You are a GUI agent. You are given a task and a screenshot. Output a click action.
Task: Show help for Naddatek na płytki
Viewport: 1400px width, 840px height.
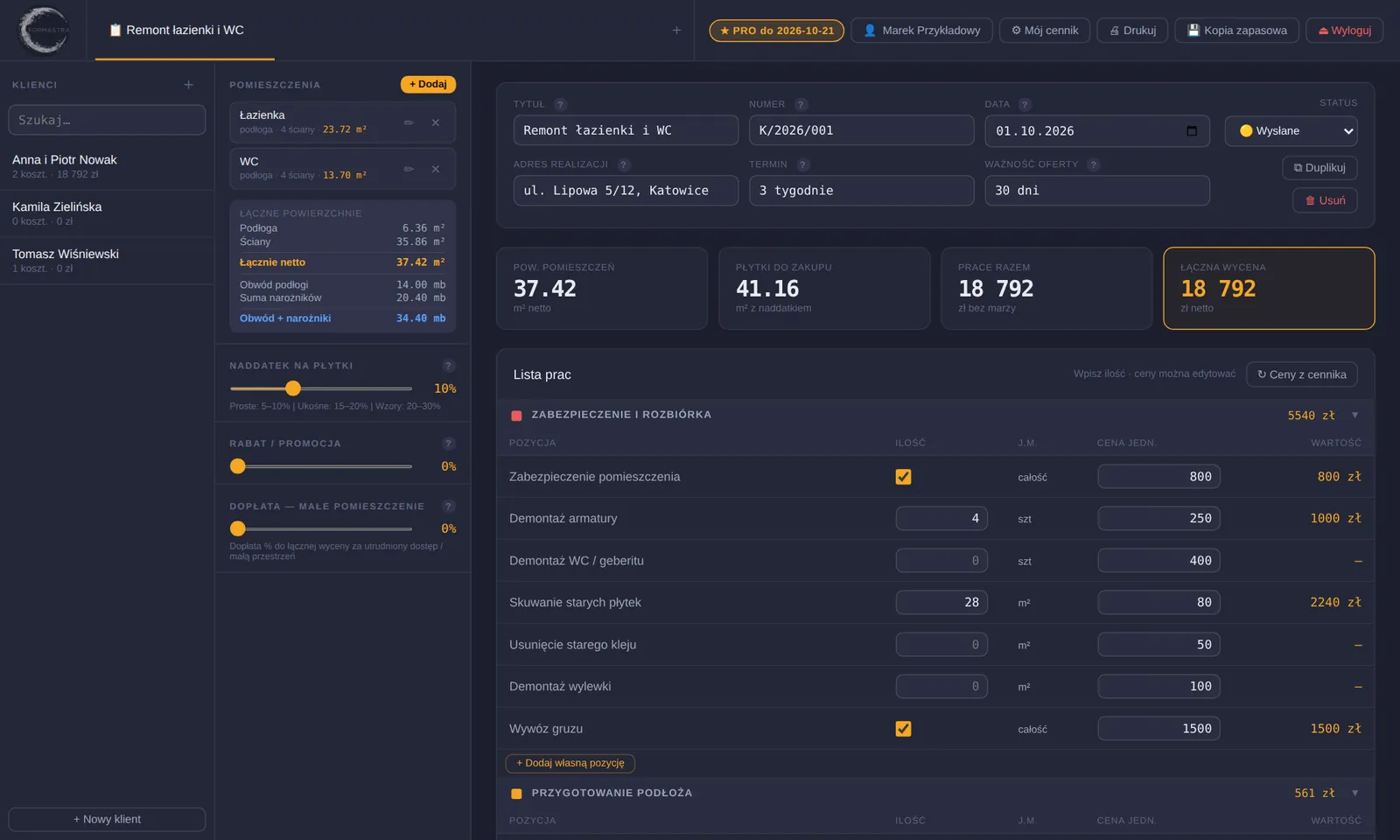click(x=448, y=366)
